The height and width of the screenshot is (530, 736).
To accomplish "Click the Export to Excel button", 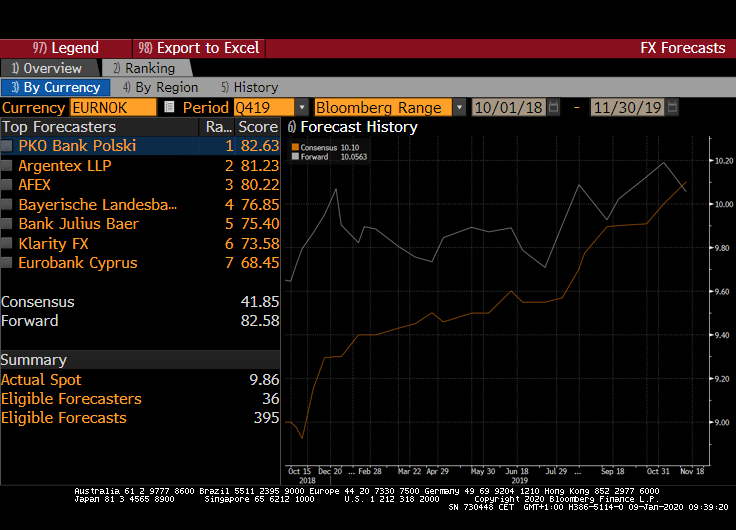I will [x=199, y=48].
